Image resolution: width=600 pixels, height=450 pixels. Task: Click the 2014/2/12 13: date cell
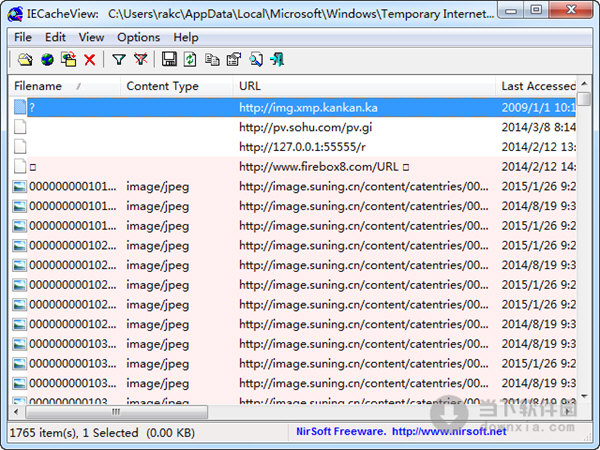(x=538, y=147)
